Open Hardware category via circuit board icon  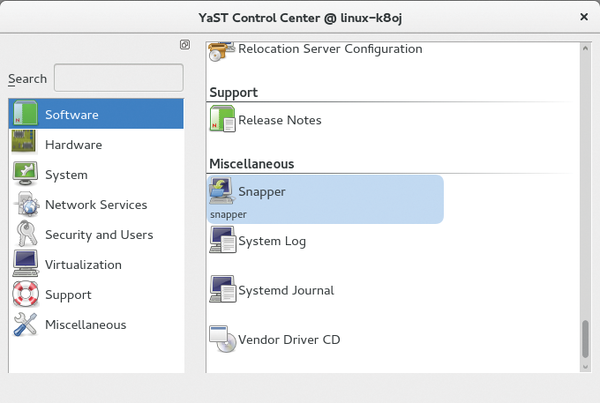(x=24, y=141)
